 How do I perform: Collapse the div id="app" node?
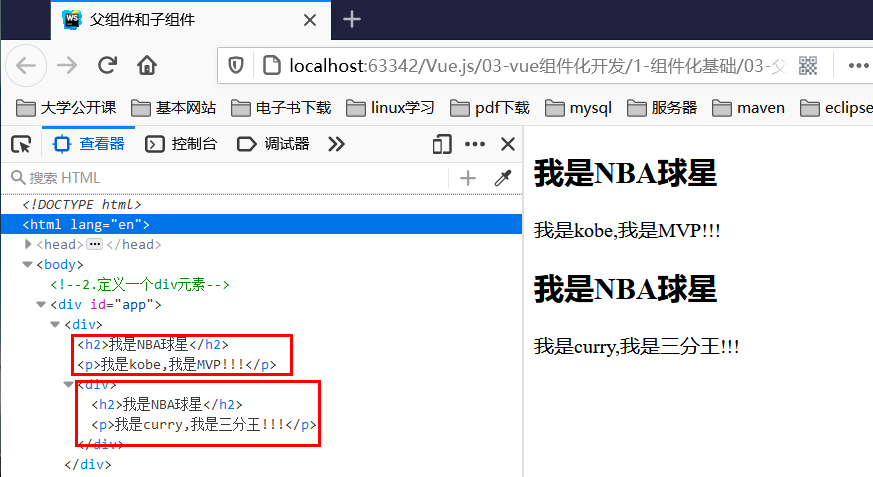pos(41,304)
